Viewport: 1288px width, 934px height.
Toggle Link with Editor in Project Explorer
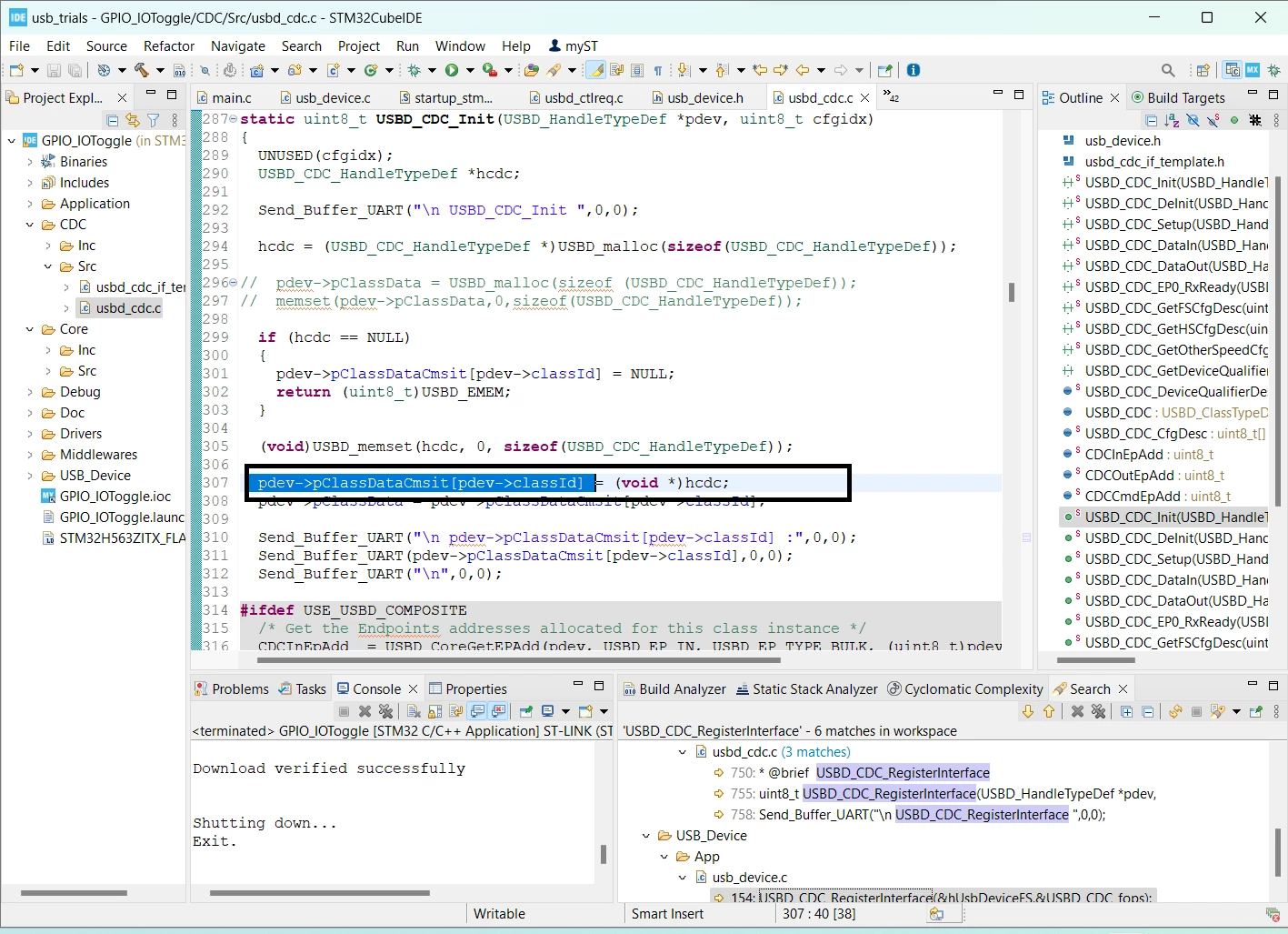click(x=133, y=120)
